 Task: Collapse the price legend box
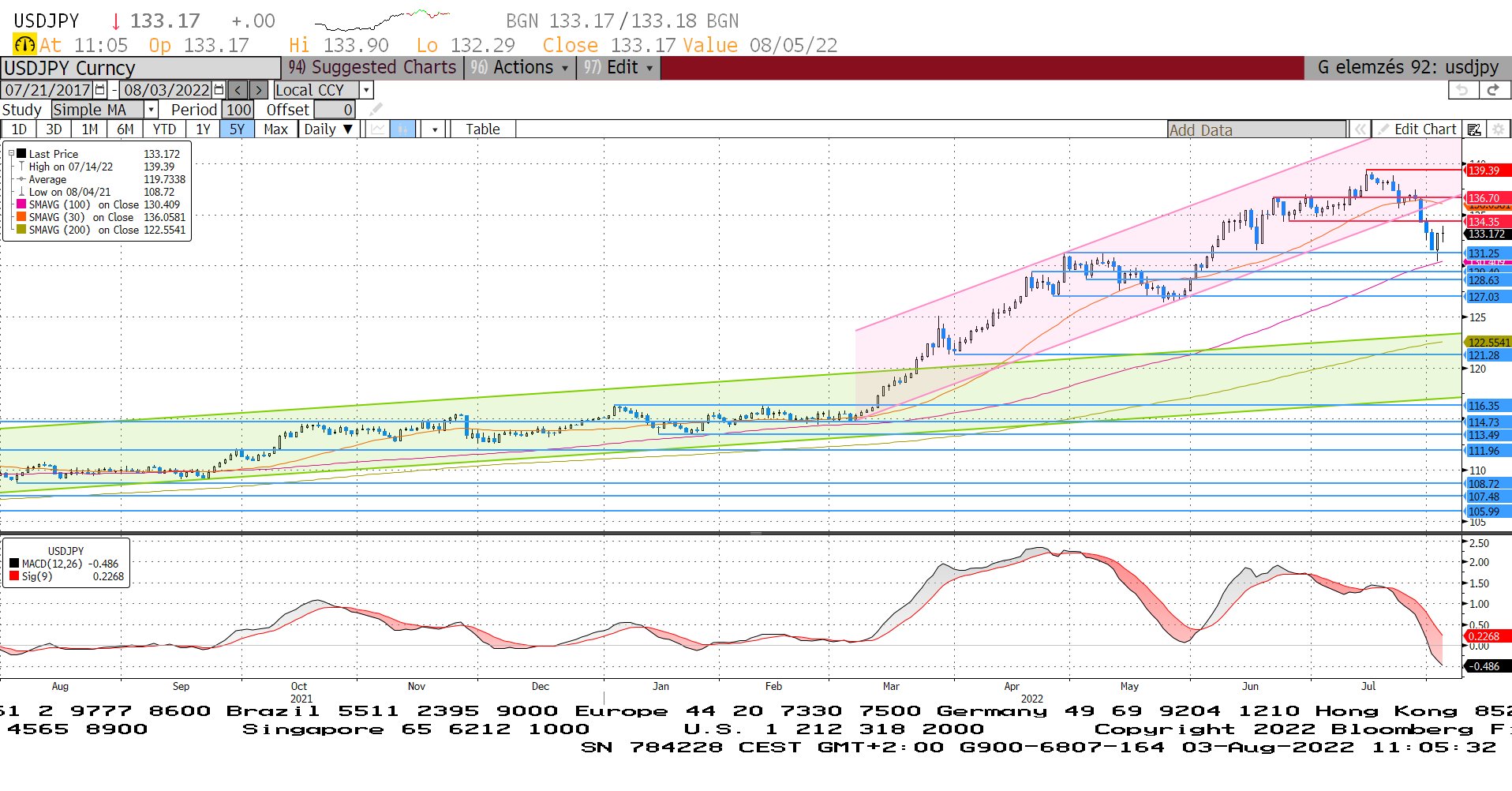(12, 154)
